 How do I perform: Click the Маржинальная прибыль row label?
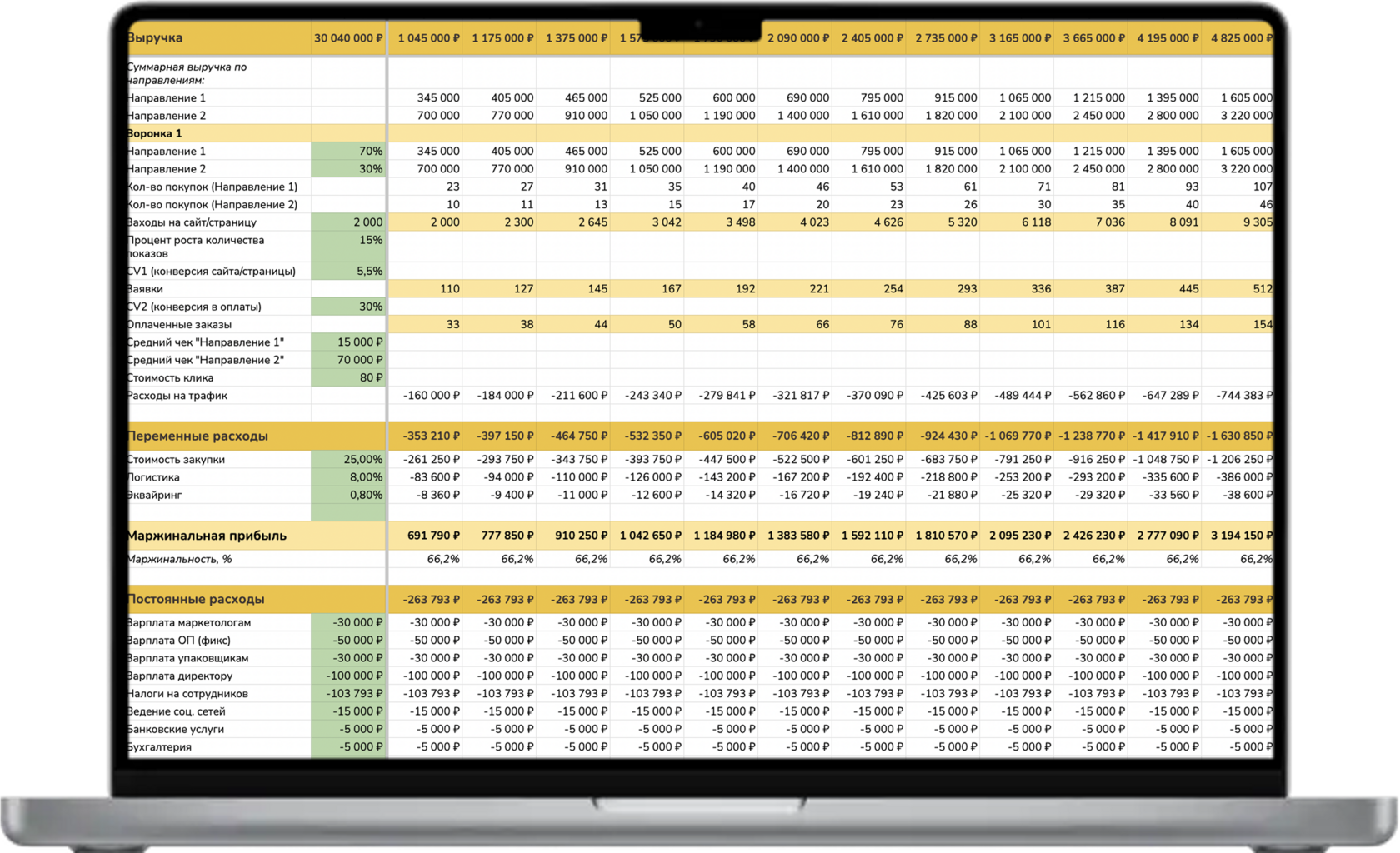[207, 536]
